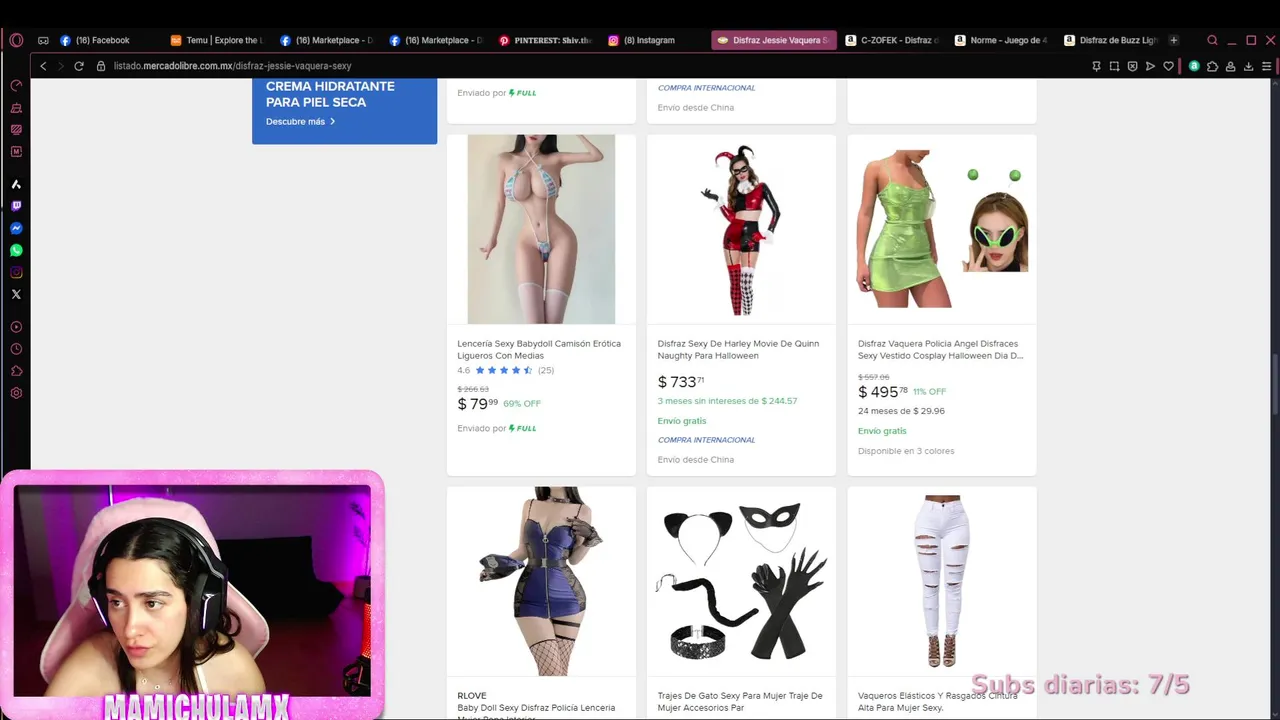Open the downloads icon in toolbar
The width and height of the screenshot is (1280, 720).
coord(1248,66)
